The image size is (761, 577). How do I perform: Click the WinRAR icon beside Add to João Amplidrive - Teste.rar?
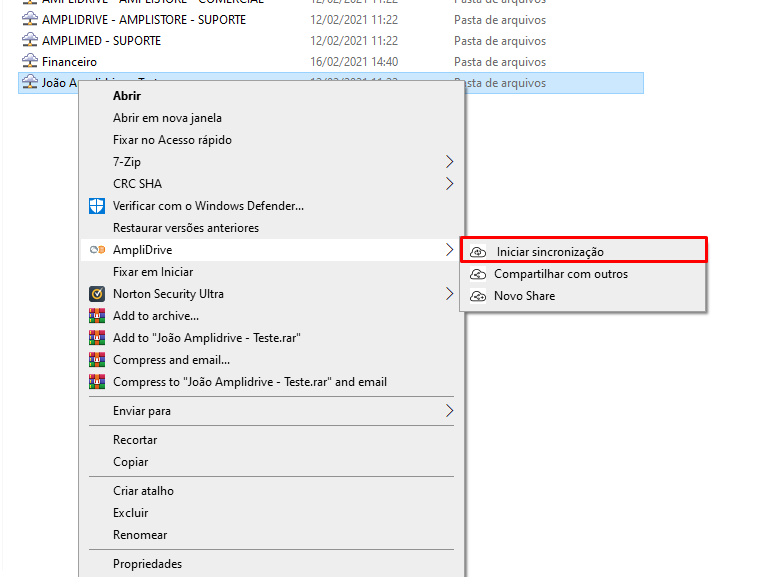pyautogui.click(x=97, y=338)
